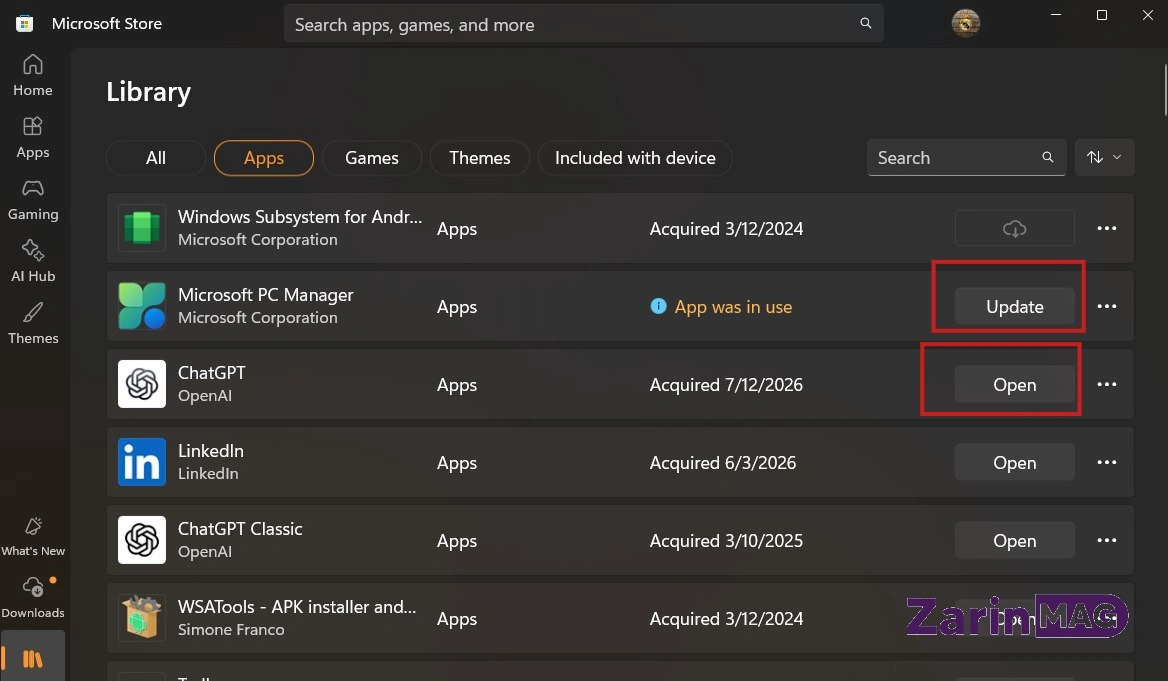Update Microsoft PC Manager
The width and height of the screenshot is (1168, 681).
(1015, 306)
